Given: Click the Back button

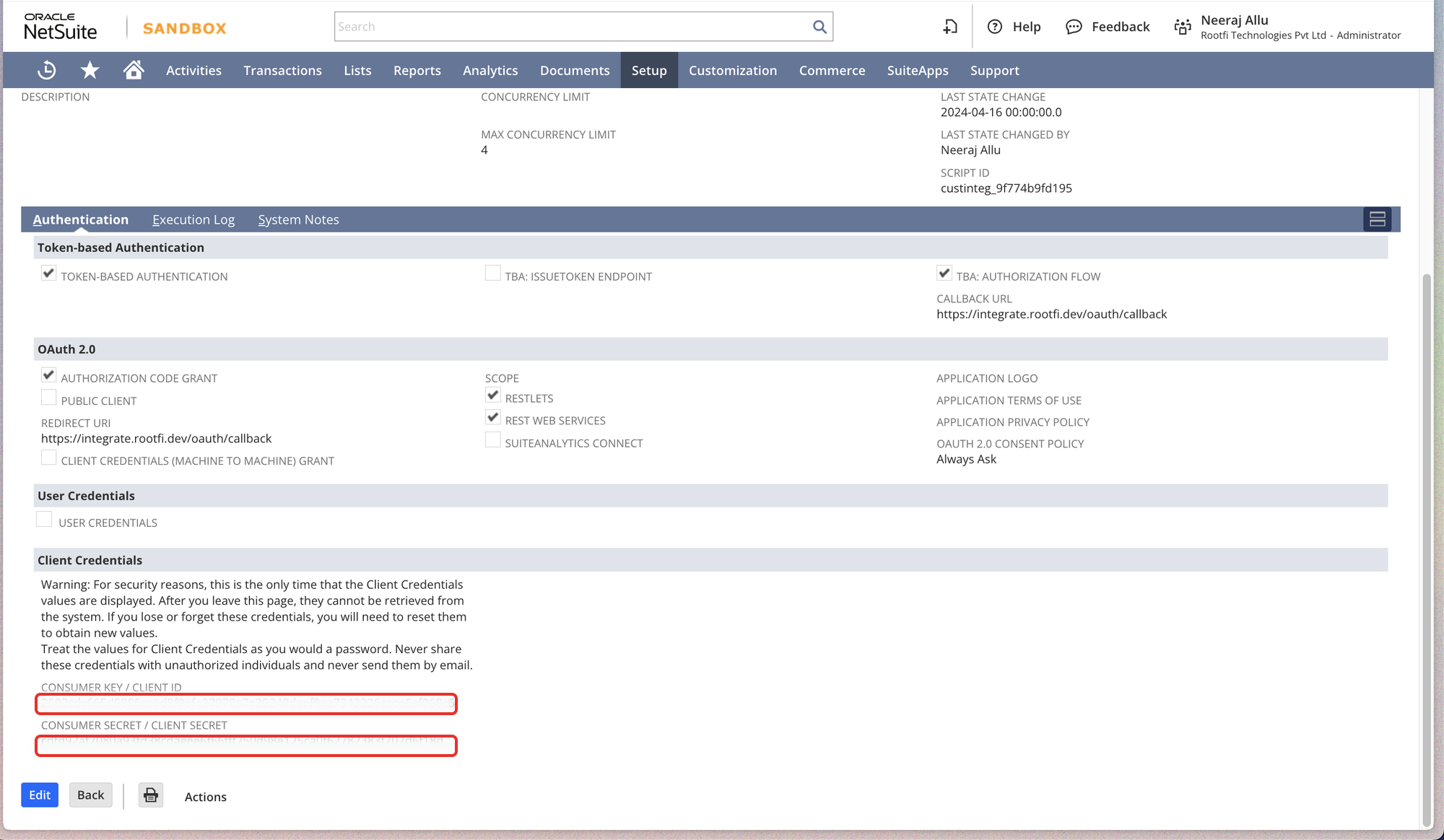Looking at the screenshot, I should (90, 795).
